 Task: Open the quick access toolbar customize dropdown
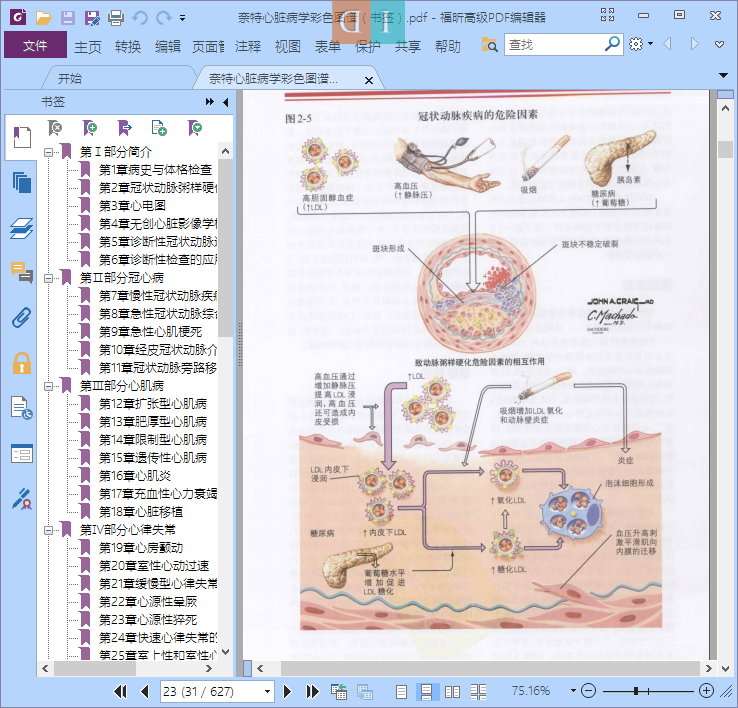(182, 18)
